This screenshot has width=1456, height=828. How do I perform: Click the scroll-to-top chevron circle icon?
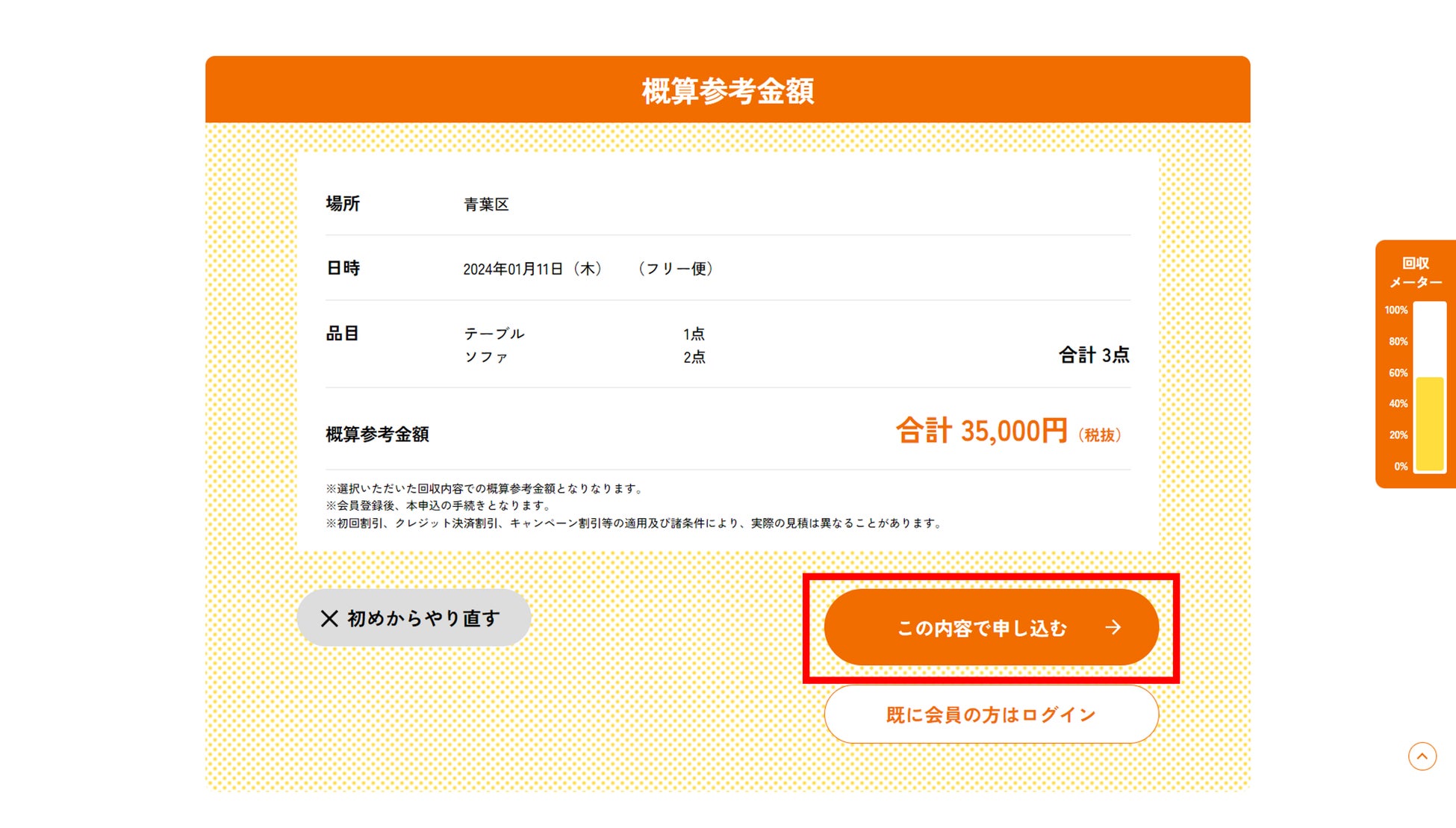[1422, 756]
